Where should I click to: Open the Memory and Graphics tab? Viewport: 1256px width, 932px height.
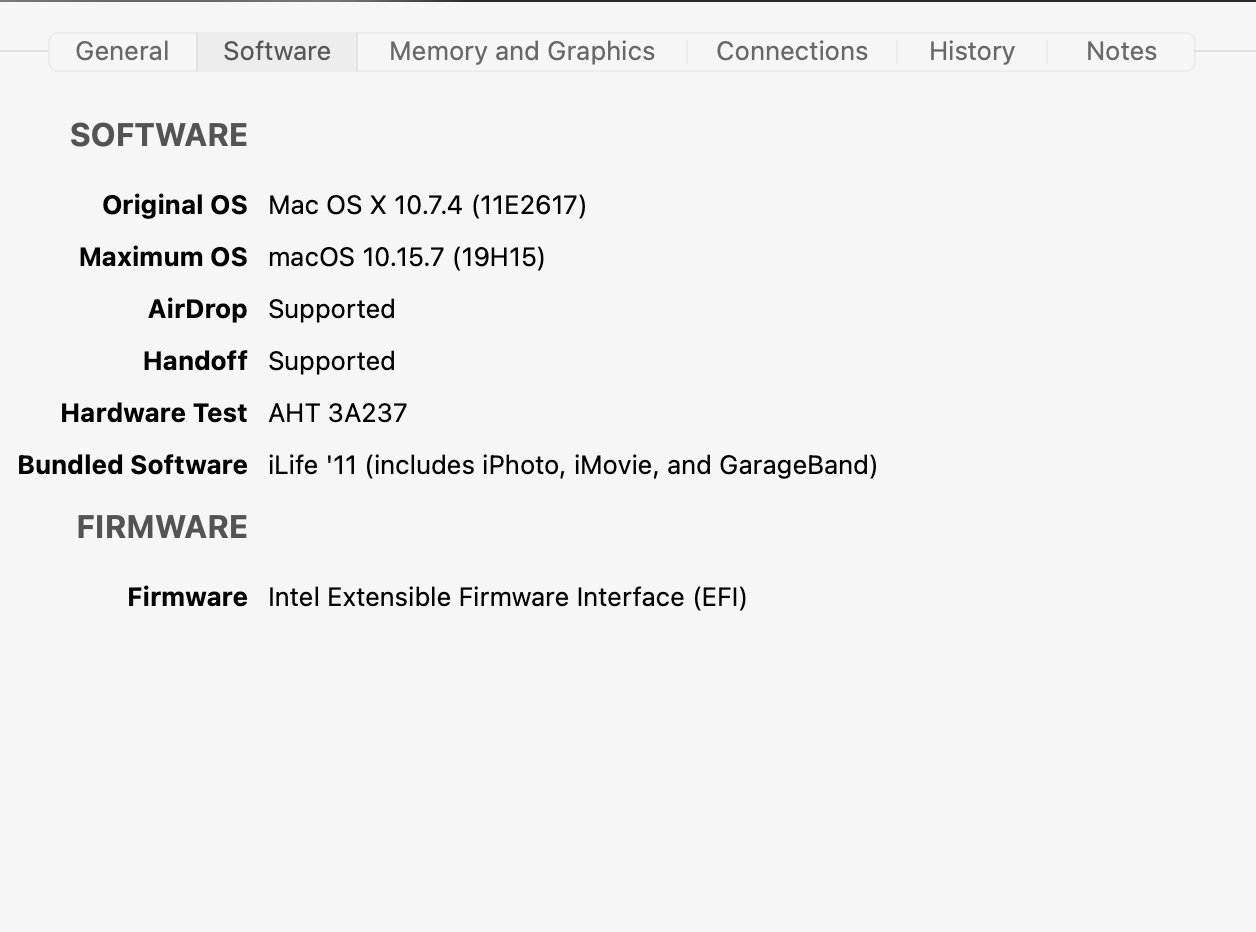(x=522, y=52)
